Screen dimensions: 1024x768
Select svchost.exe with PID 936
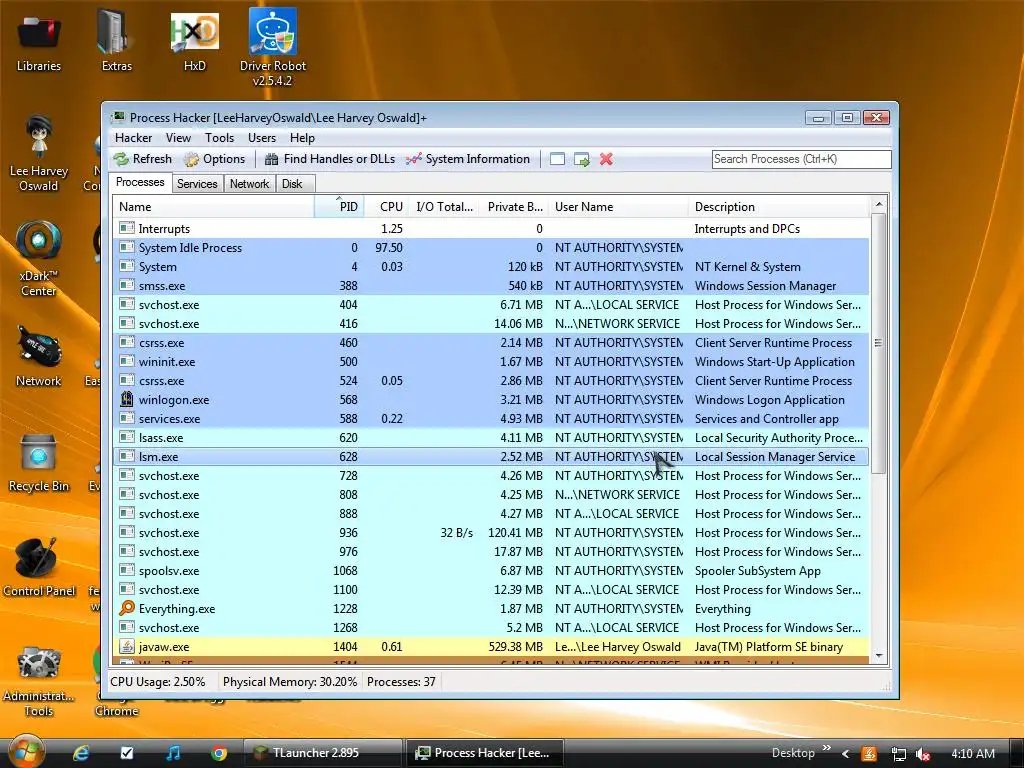click(491, 533)
